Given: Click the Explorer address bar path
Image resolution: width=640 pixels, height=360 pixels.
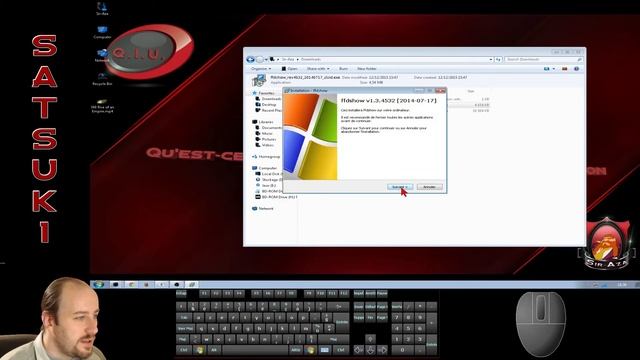Looking at the screenshot, I should pos(380,60).
